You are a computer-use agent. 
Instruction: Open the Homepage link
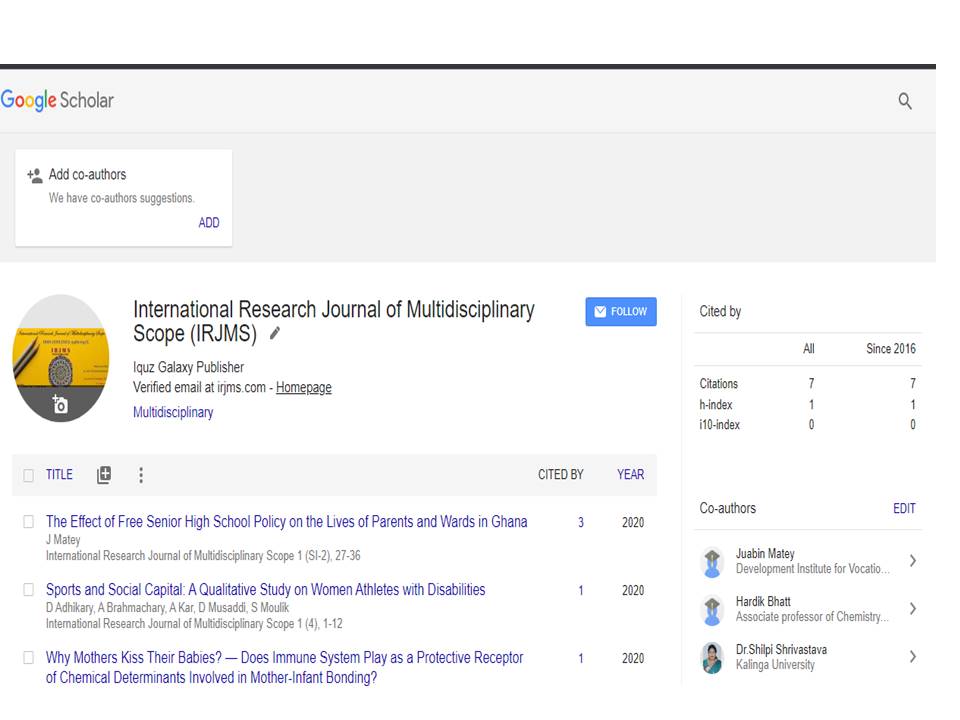(x=303, y=388)
